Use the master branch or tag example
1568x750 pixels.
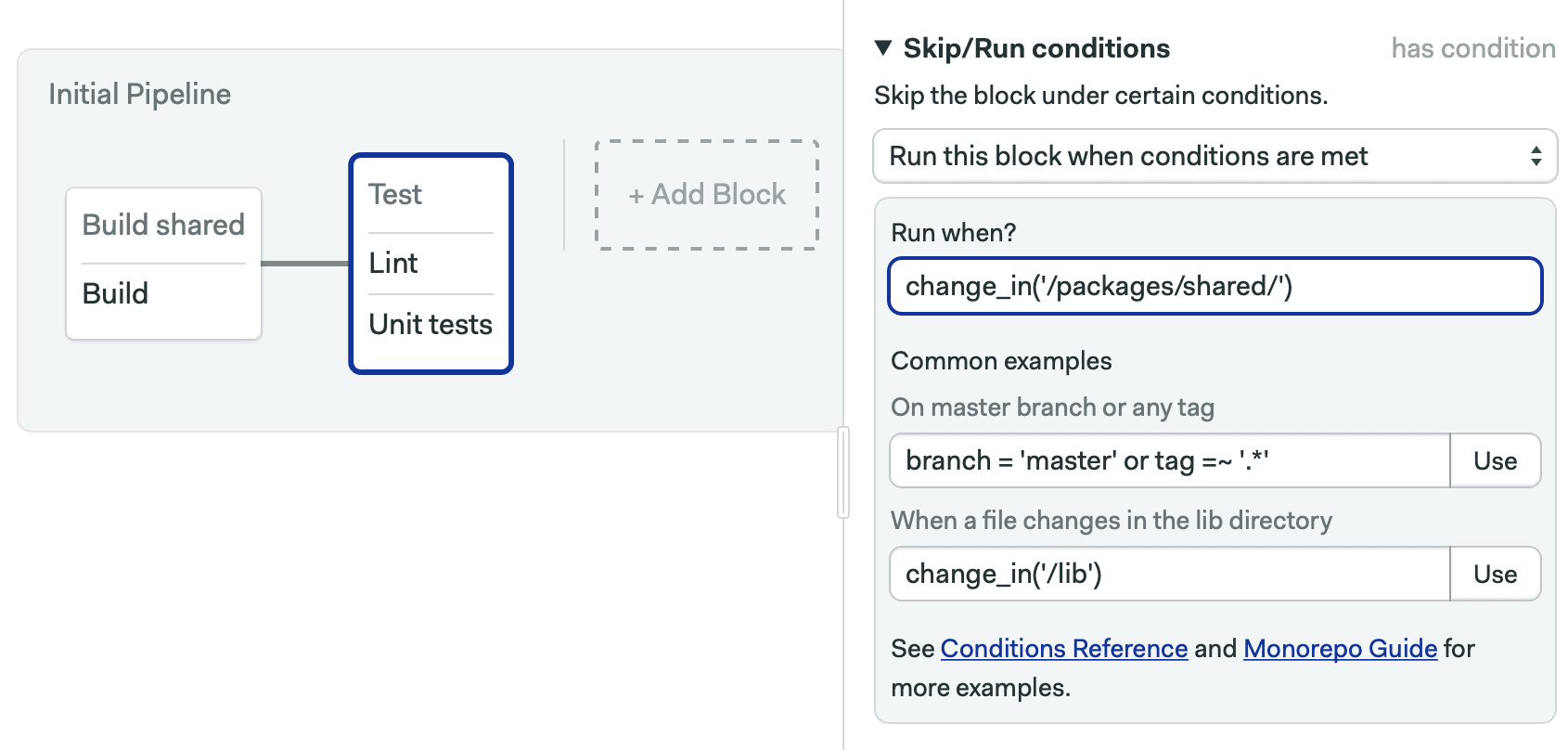pos(1495,460)
